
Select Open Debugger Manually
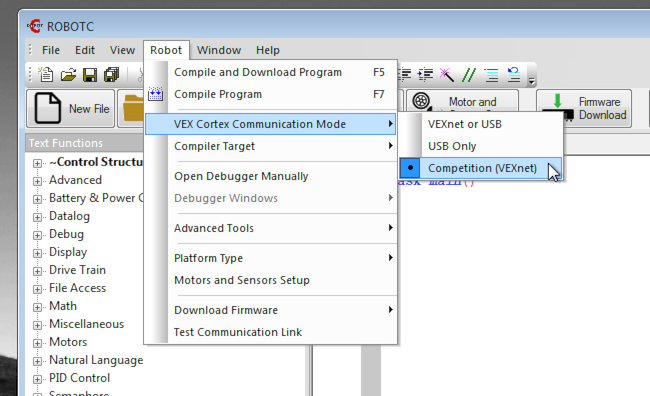(271, 176)
